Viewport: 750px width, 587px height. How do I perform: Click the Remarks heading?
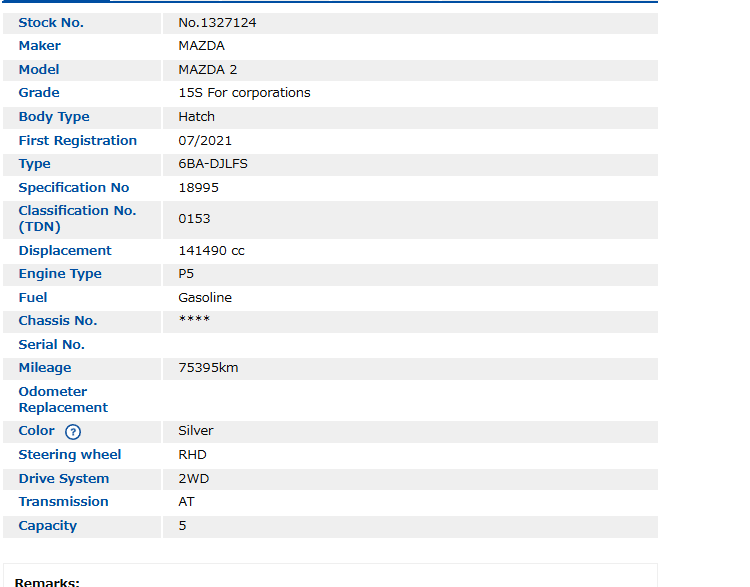[x=47, y=582]
